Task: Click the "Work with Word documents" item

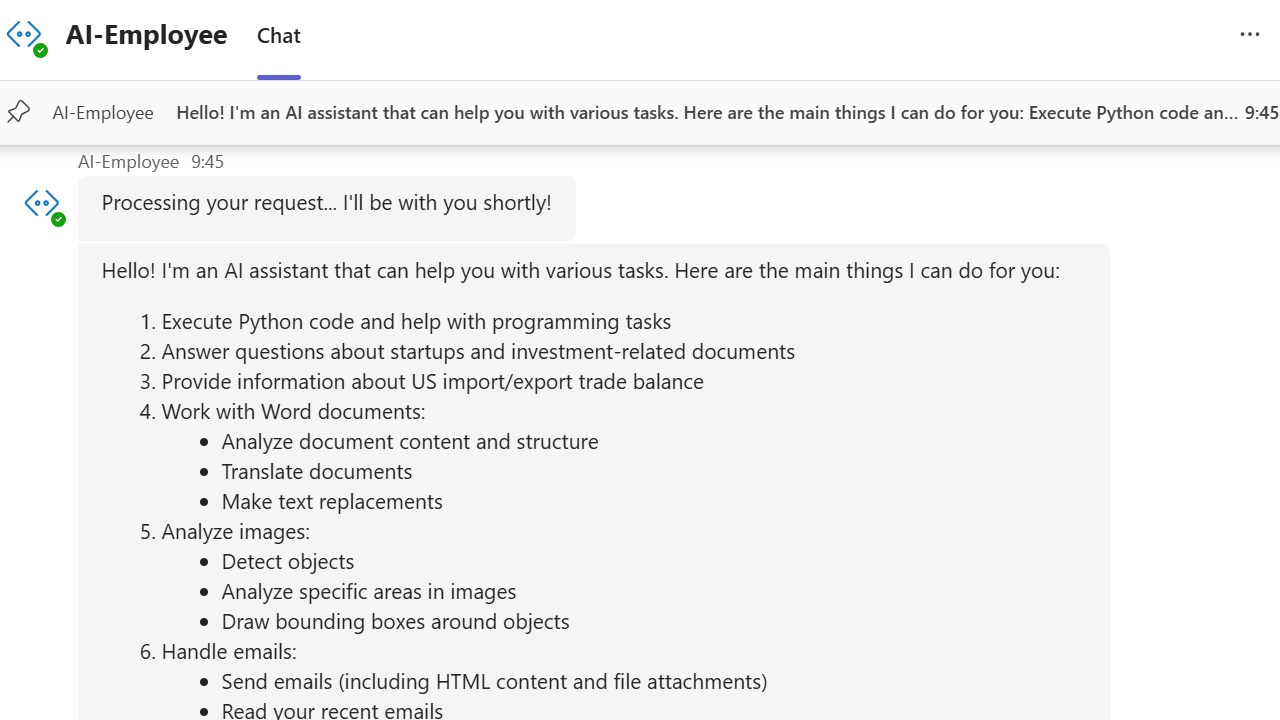Action: tap(293, 412)
